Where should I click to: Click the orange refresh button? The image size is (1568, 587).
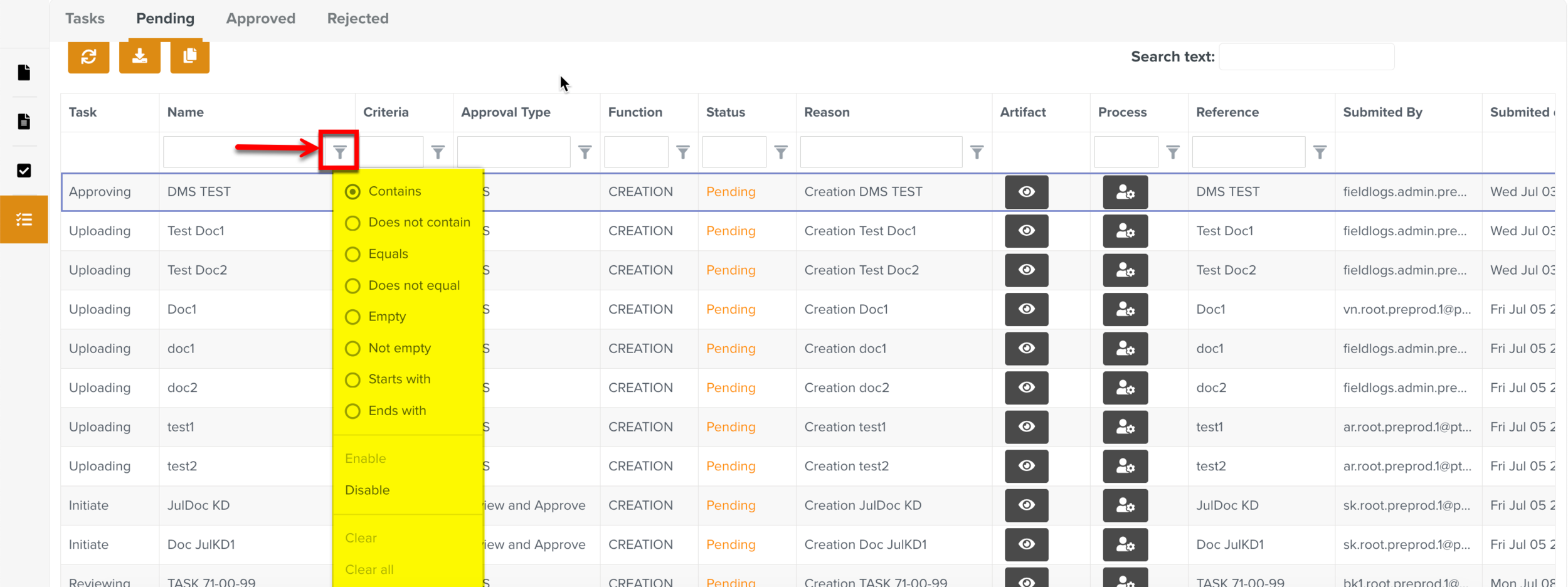[x=88, y=57]
